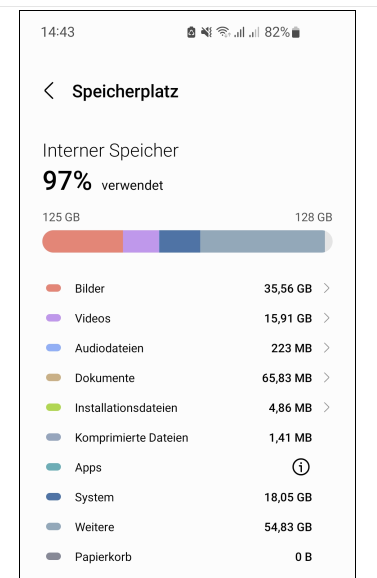The width and height of the screenshot is (377, 578).
Task: Expand Videos with its chevron arrow
Action: click(327, 318)
